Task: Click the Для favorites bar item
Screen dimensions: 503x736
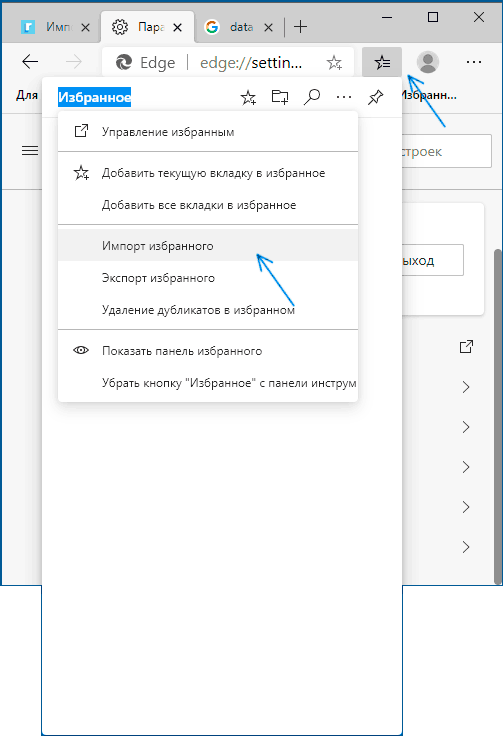Action: coord(27,95)
